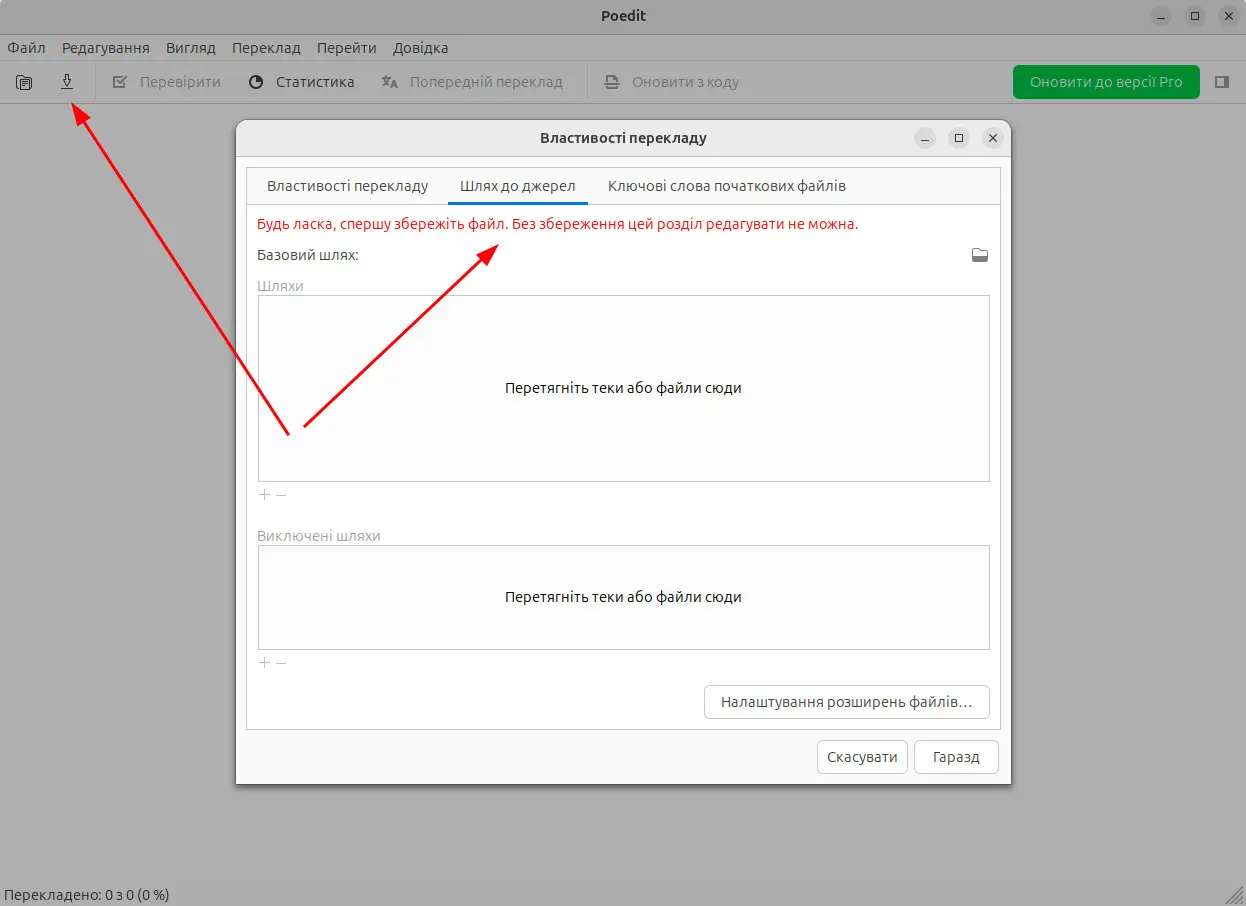Click the folder icon next to Базовий шлях

(980, 255)
